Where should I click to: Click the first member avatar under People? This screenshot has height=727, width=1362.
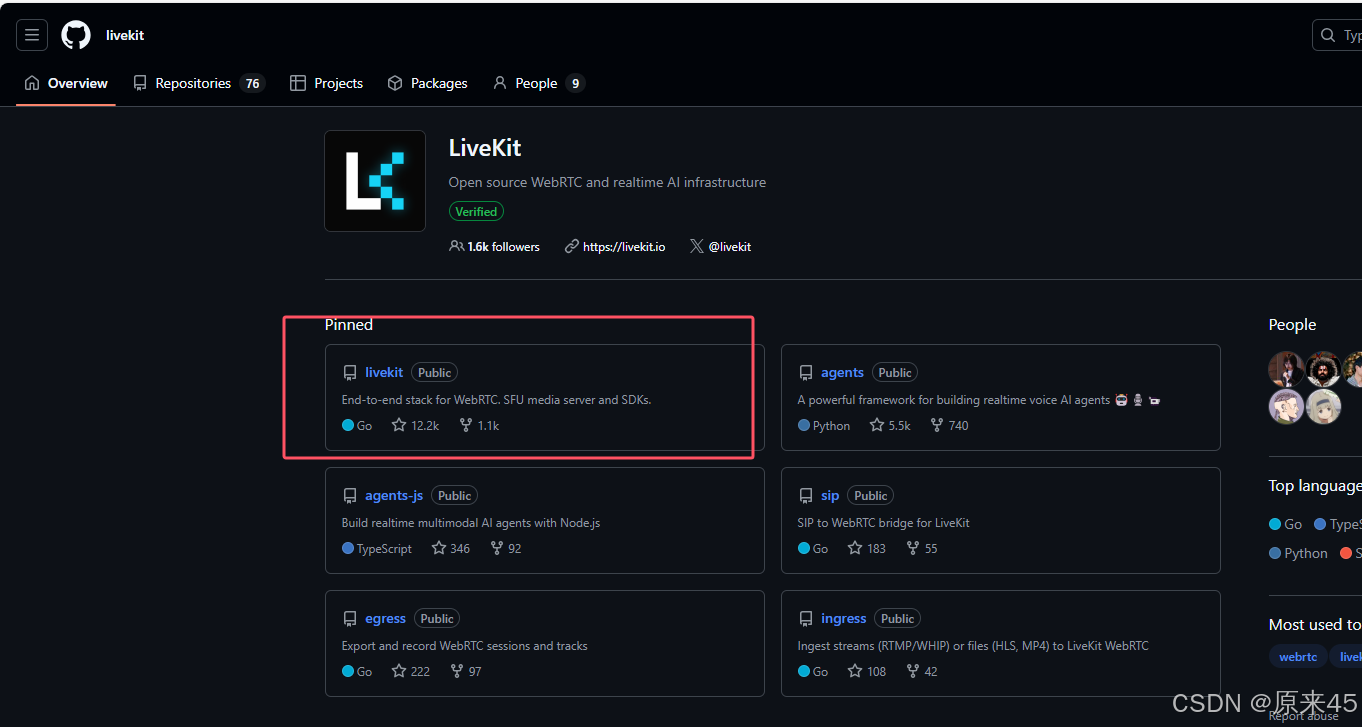point(1286,369)
